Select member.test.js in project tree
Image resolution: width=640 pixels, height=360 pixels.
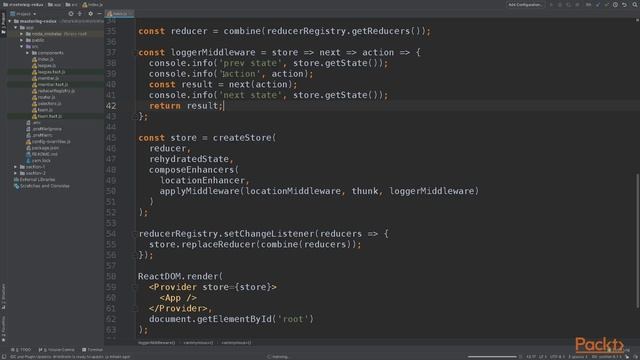(53, 84)
